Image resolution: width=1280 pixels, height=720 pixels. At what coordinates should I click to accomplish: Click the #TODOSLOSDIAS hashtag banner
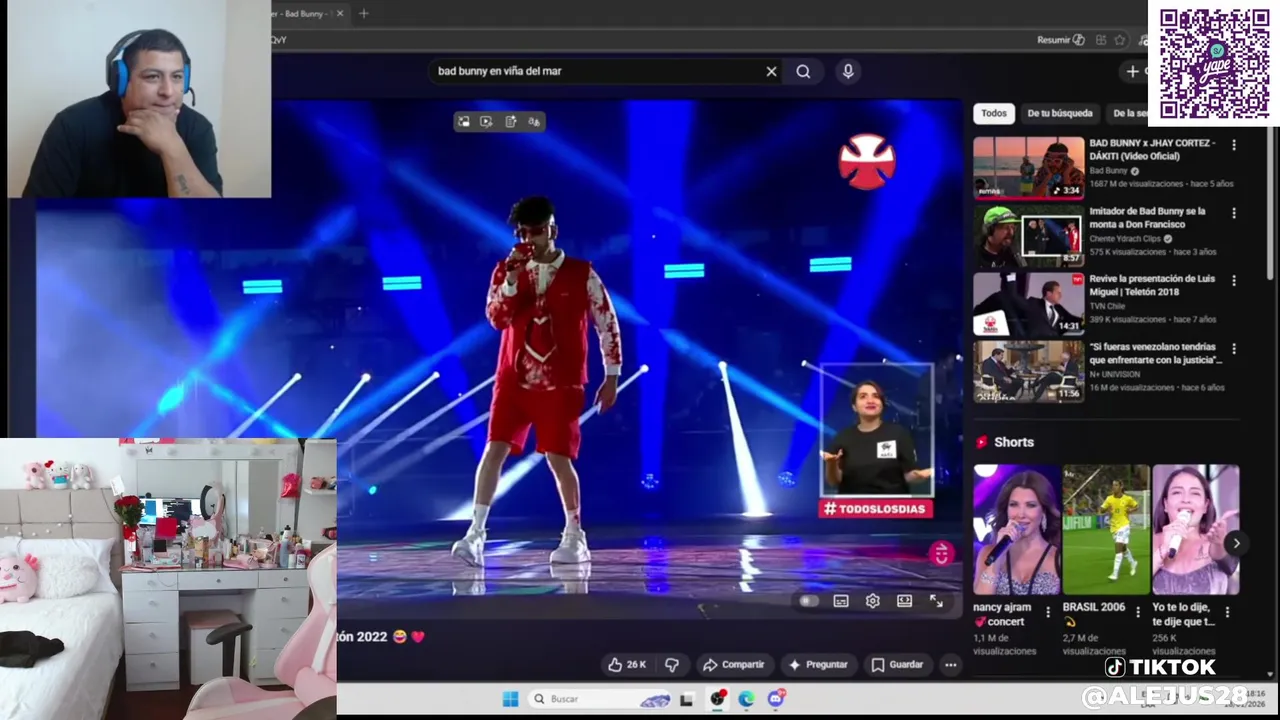tap(875, 509)
